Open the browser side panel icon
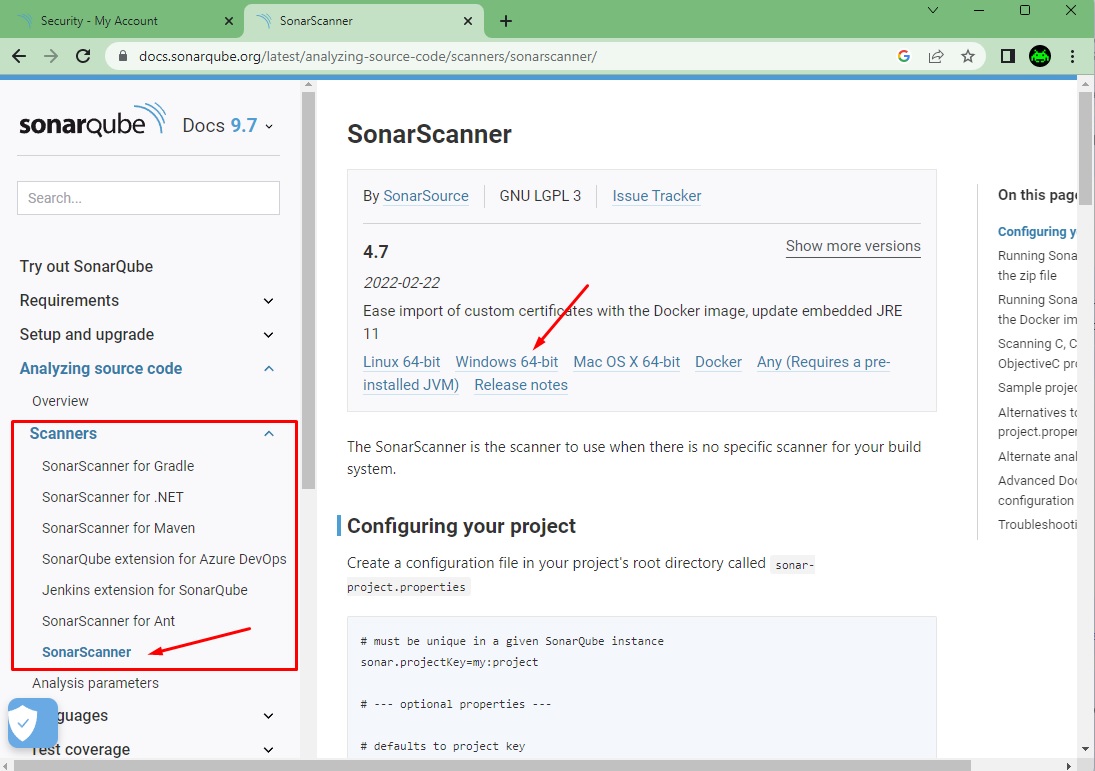This screenshot has height=771, width=1095. tap(1007, 57)
